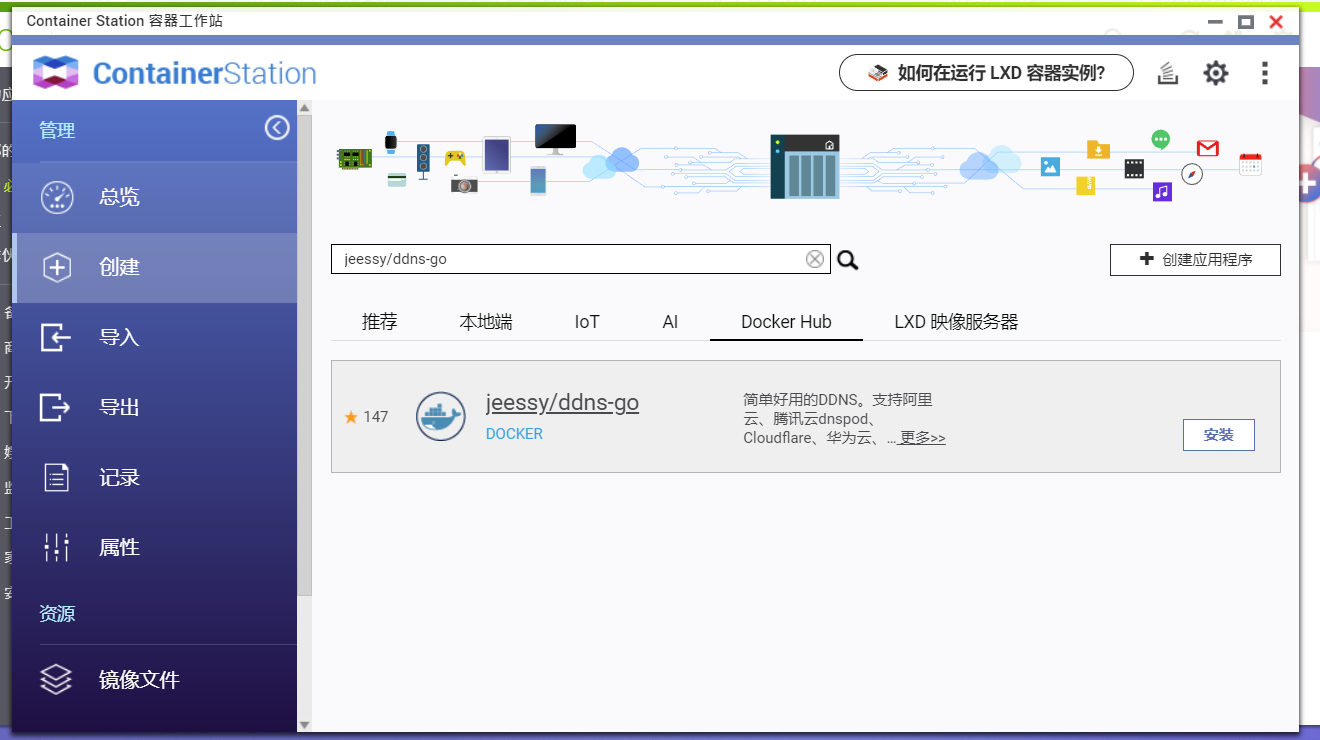Click the 属性 sliders icon

(57, 547)
